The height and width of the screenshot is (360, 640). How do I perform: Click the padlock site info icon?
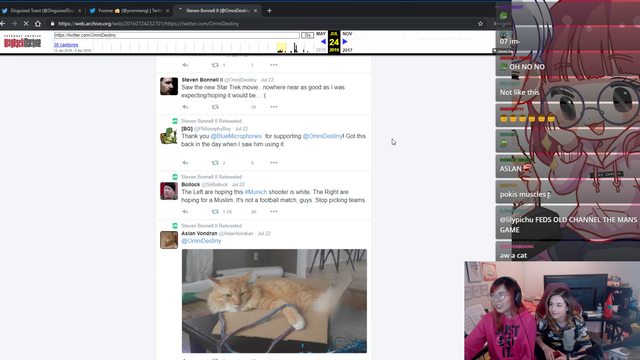pyautogui.click(x=52, y=24)
